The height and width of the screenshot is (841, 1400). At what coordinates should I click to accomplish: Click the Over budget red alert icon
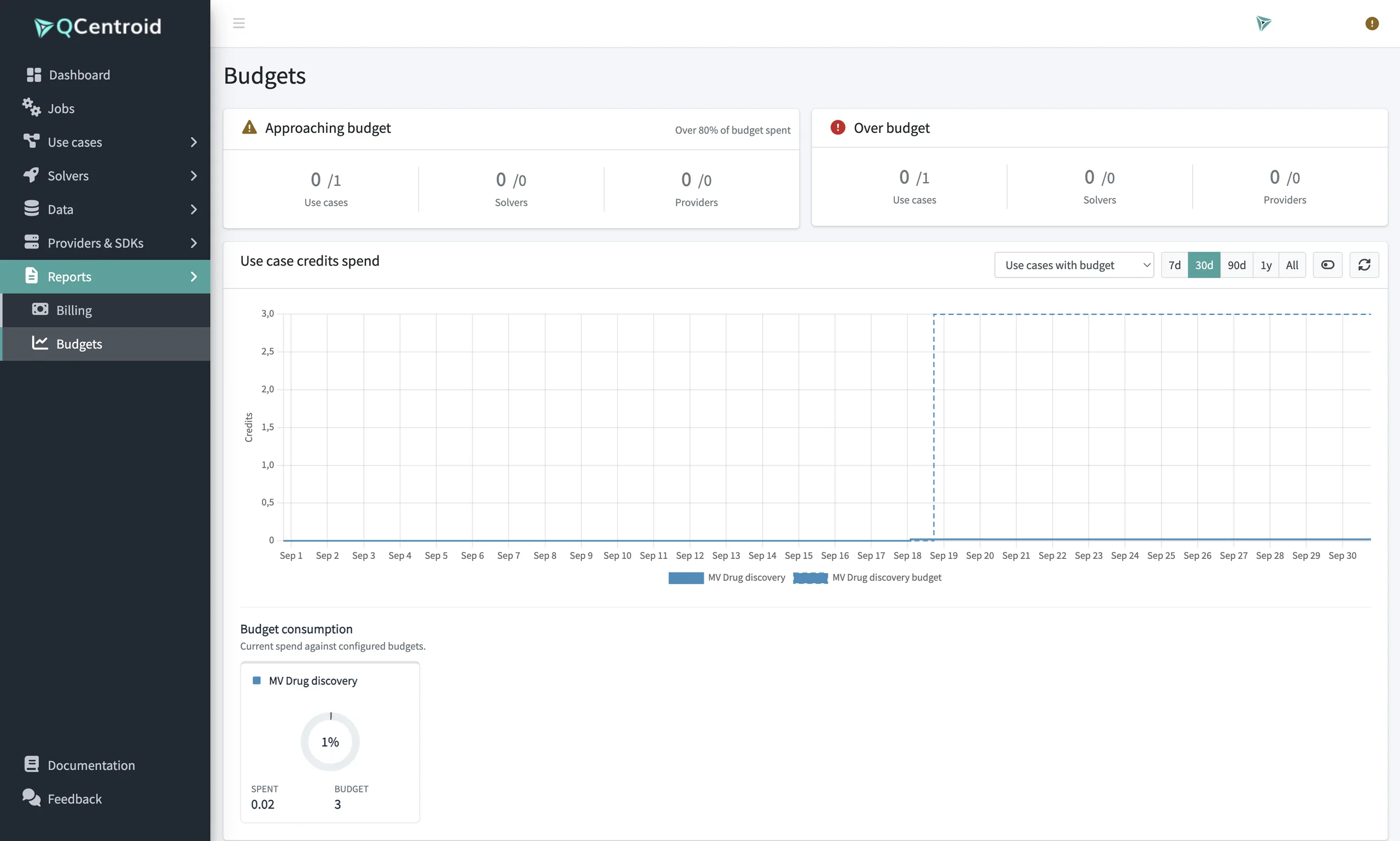[x=838, y=127]
